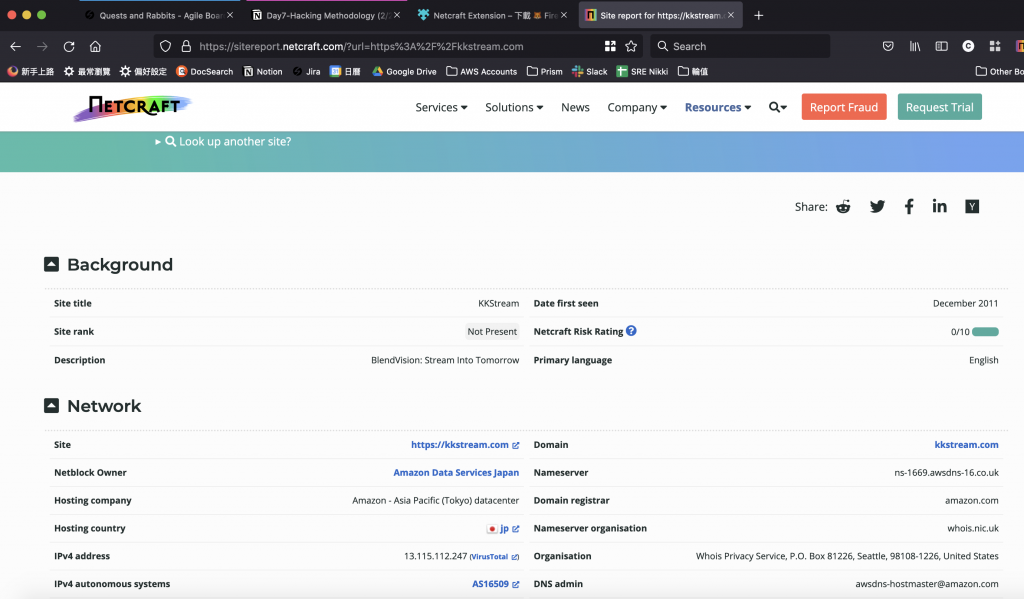Open Prism bookmark folder

545,71
